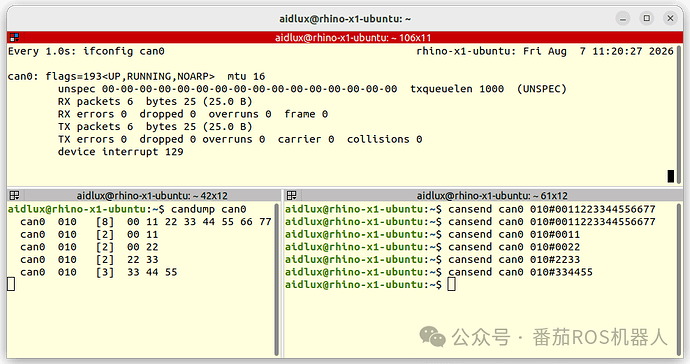Minimize the terminal window
This screenshot has height=364, width=690.
pyautogui.click(x=623, y=18)
